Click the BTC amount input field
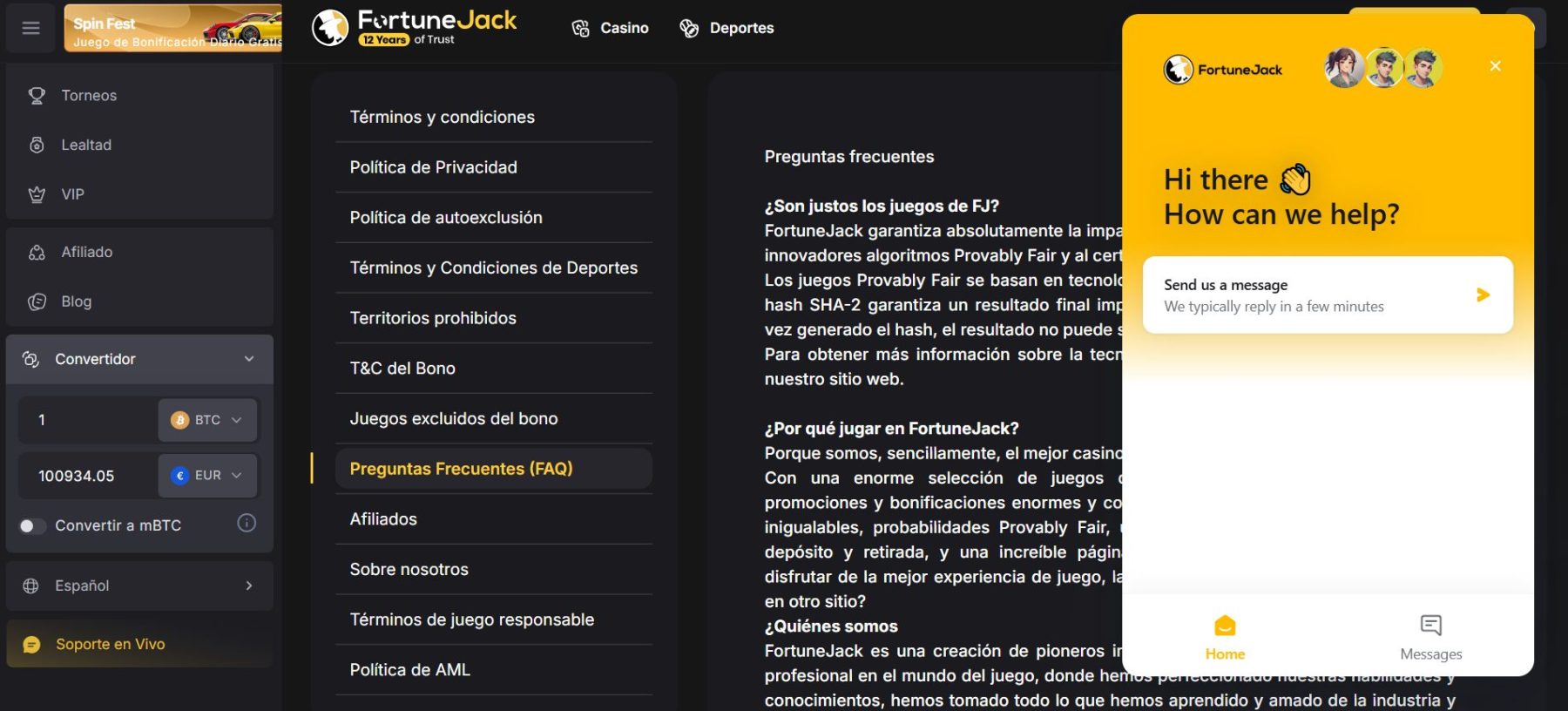Image resolution: width=1568 pixels, height=711 pixels. 87,420
